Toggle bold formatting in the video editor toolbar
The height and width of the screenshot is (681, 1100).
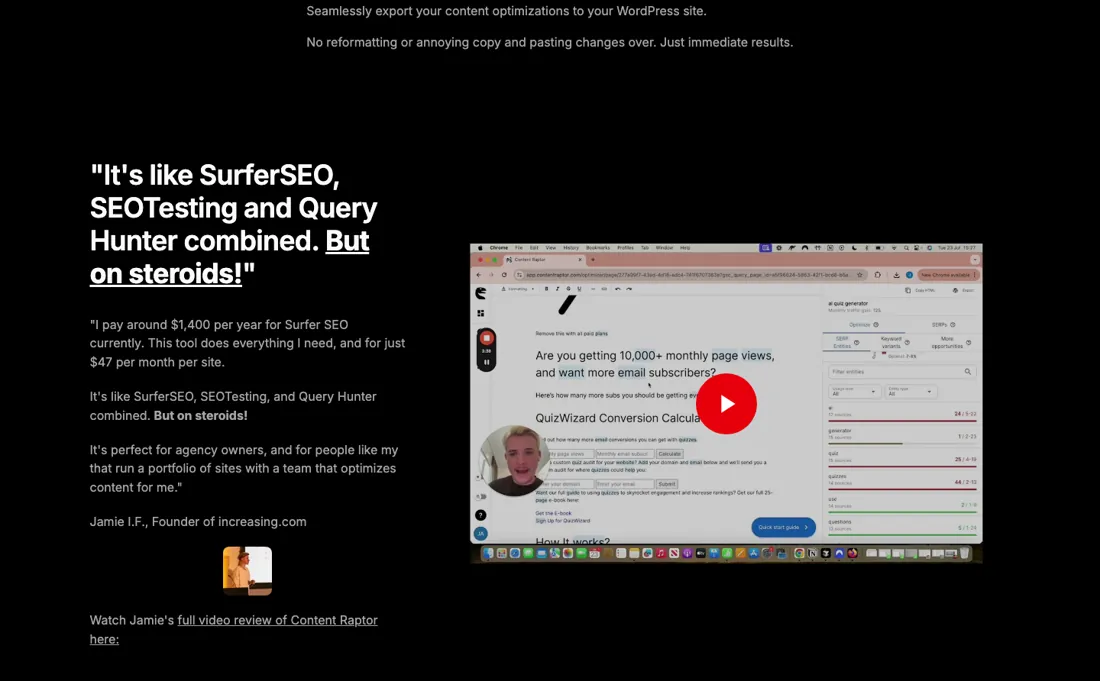(546, 289)
